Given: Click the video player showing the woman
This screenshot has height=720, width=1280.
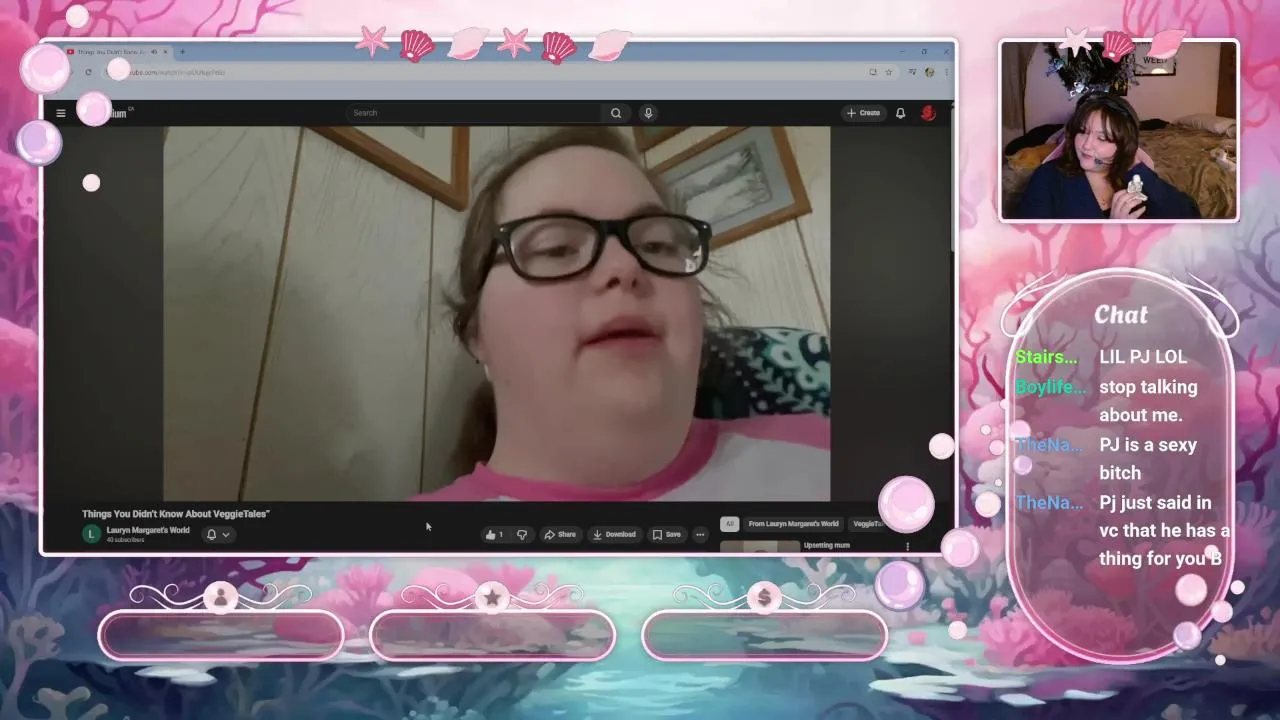Looking at the screenshot, I should point(497,313).
